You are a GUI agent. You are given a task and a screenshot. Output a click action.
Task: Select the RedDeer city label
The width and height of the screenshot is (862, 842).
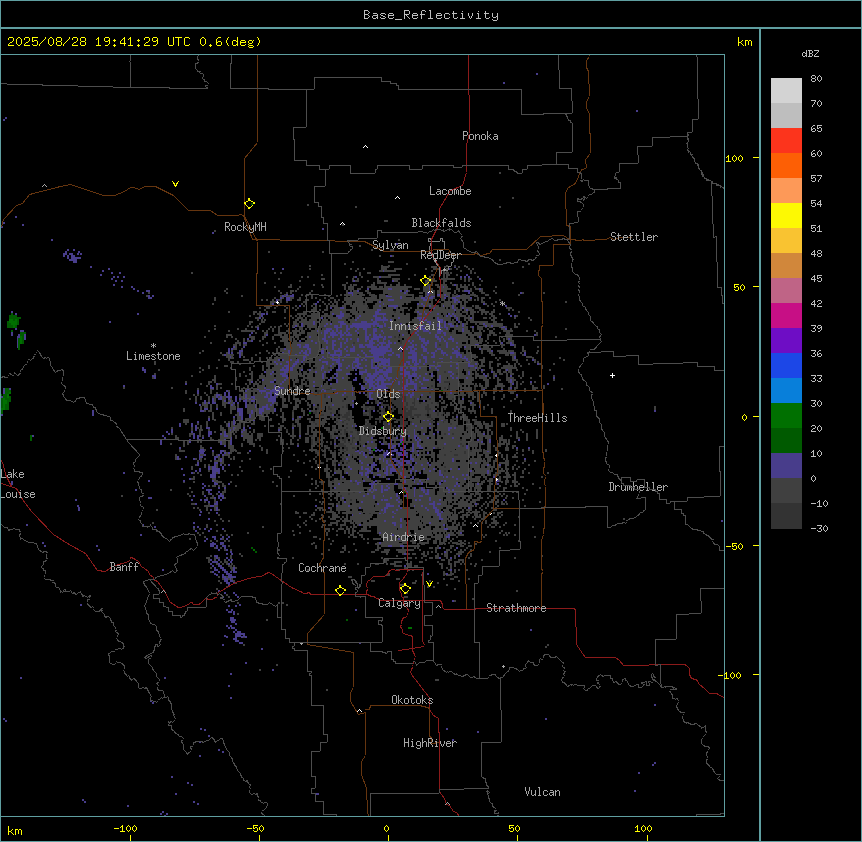pos(440,255)
